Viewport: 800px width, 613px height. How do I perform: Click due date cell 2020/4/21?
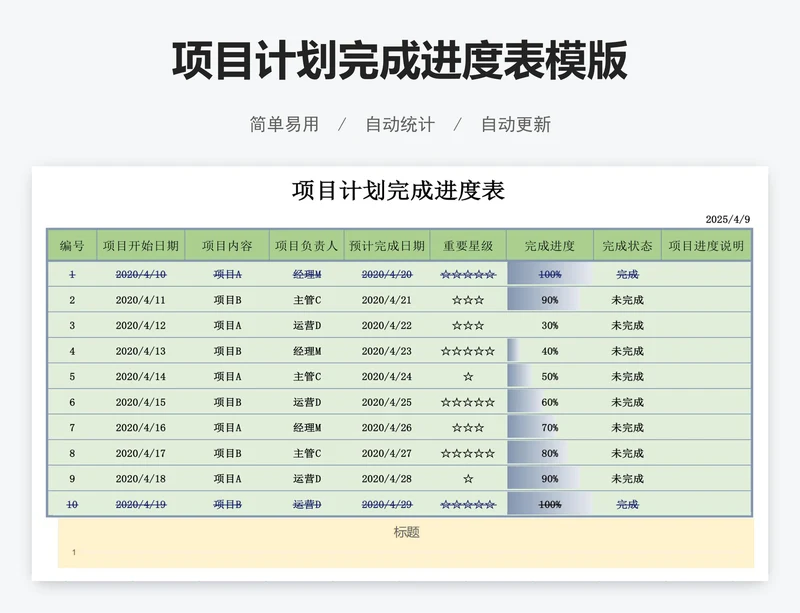click(387, 300)
